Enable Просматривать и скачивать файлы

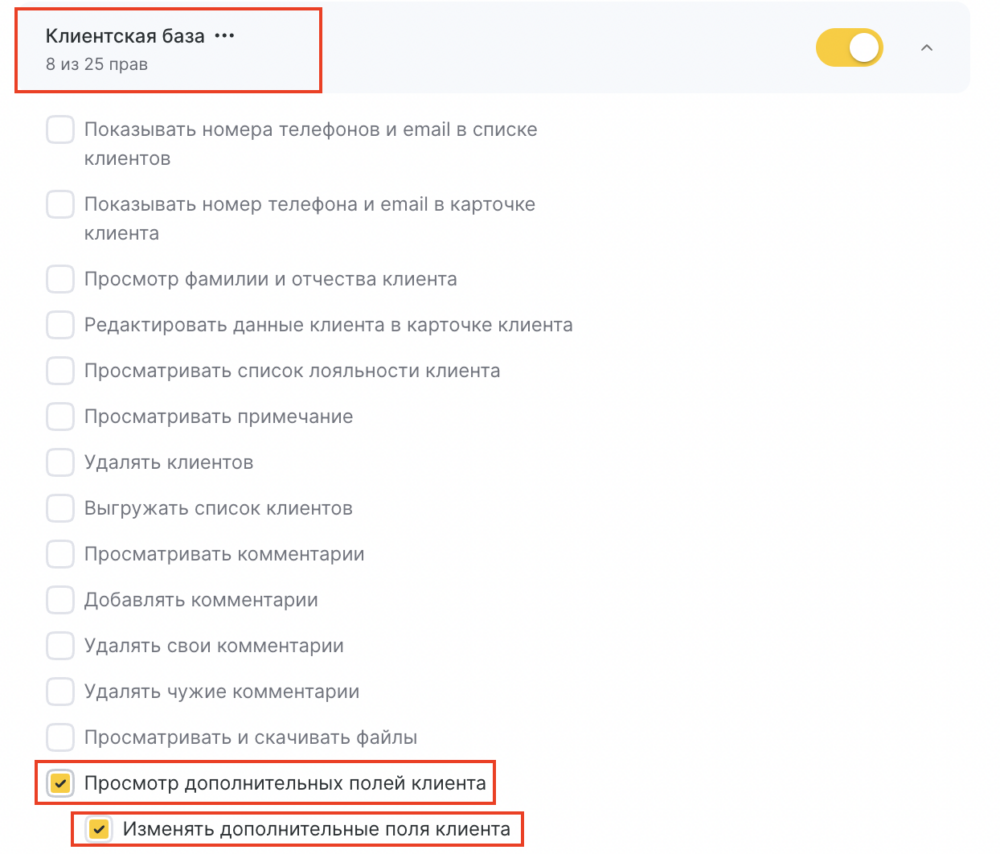(x=60, y=737)
